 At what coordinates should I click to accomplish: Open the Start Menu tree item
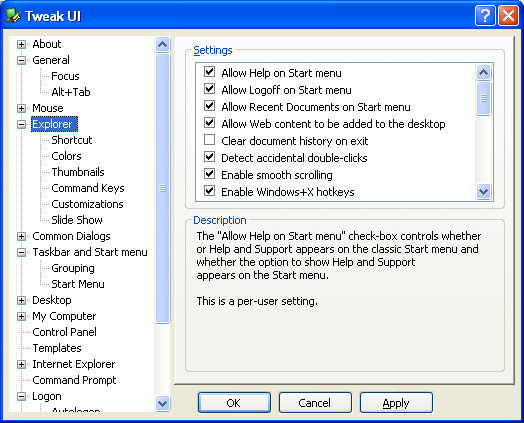click(78, 284)
